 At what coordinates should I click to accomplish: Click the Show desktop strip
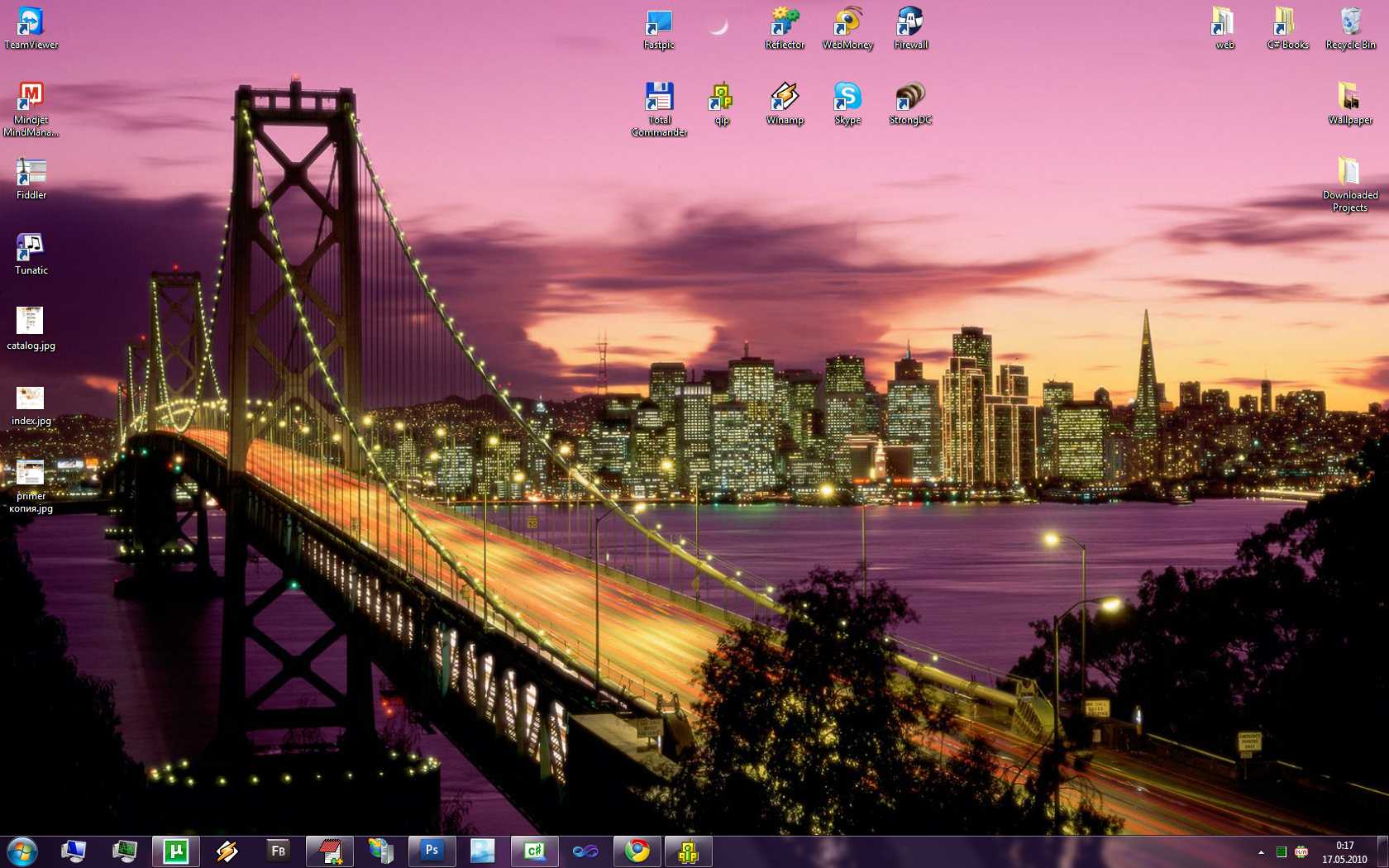(x=1383, y=851)
